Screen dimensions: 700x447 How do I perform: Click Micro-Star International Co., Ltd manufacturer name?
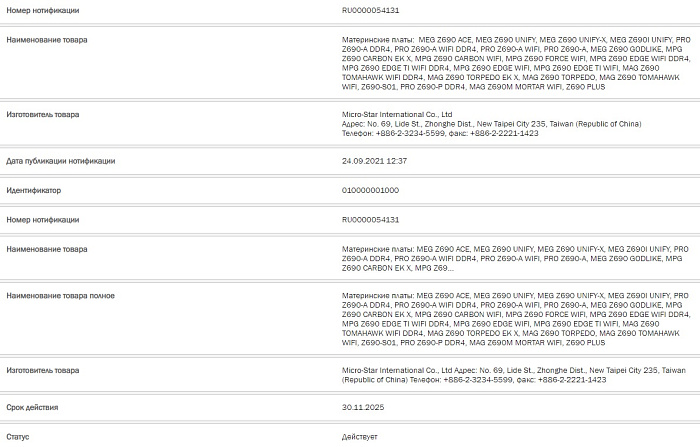tap(397, 114)
